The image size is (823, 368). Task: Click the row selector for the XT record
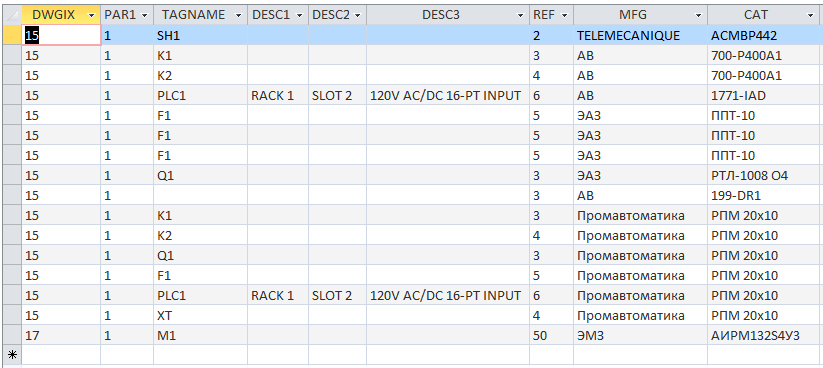click(12, 315)
